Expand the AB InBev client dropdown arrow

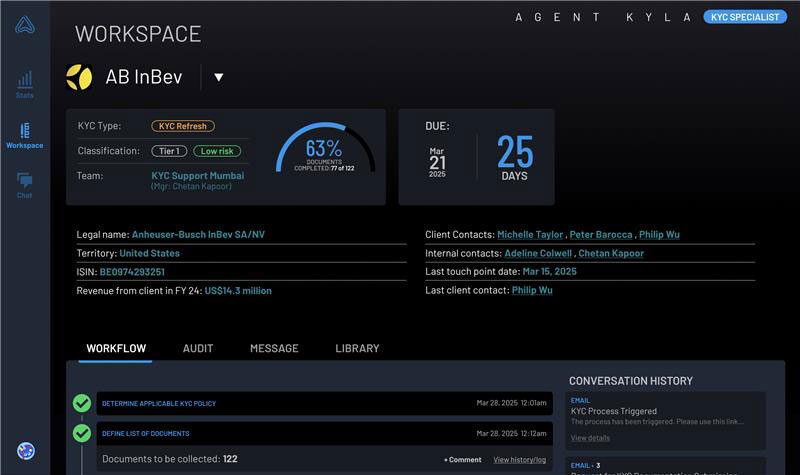tap(219, 77)
